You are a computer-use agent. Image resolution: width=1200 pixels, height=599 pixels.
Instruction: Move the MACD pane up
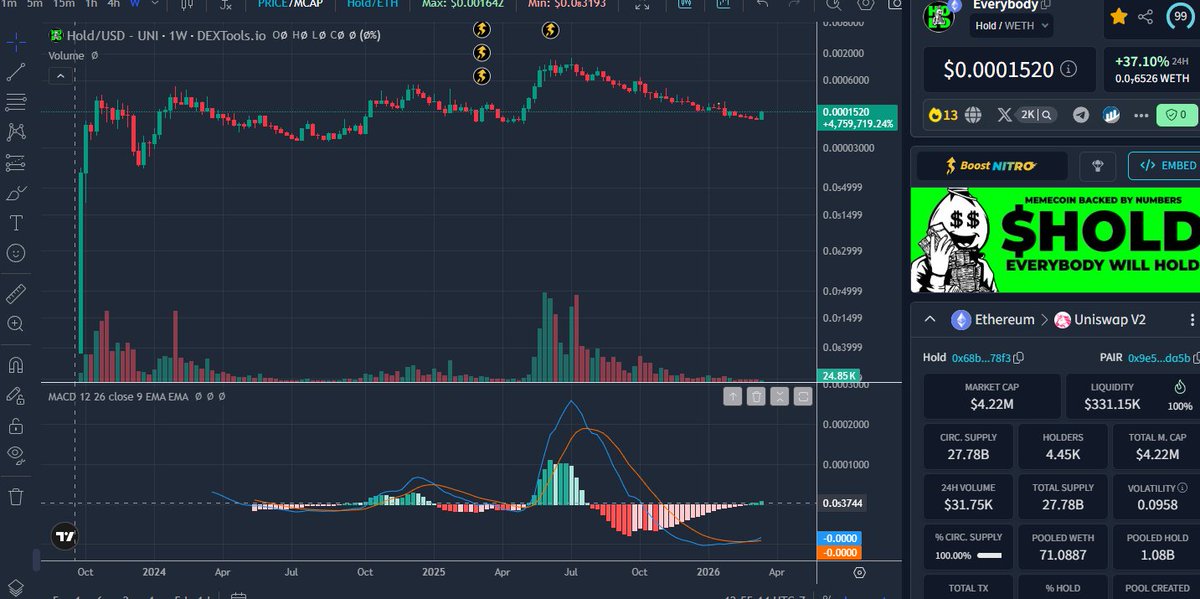[732, 397]
